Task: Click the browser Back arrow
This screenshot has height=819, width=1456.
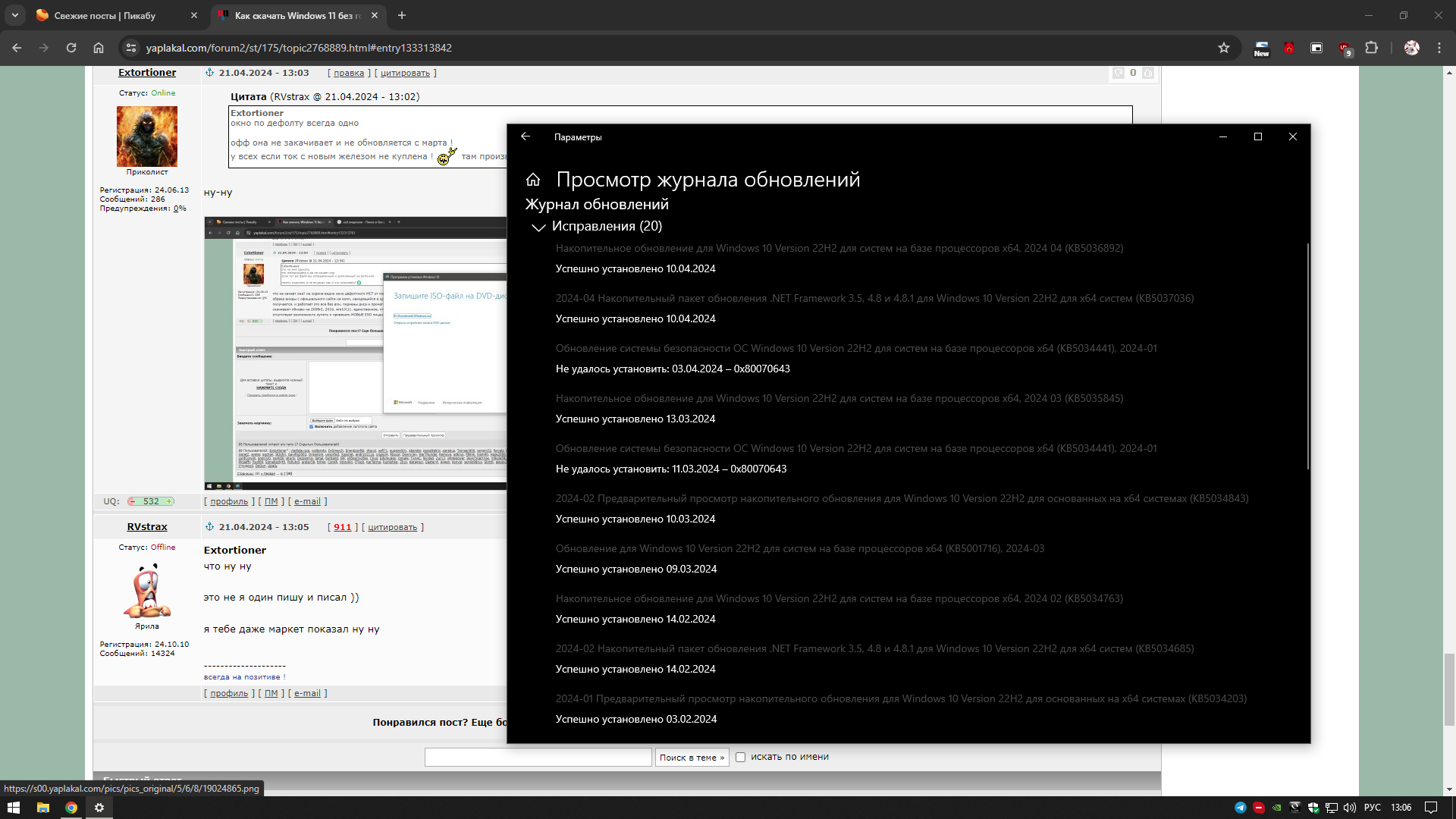Action: [x=17, y=48]
